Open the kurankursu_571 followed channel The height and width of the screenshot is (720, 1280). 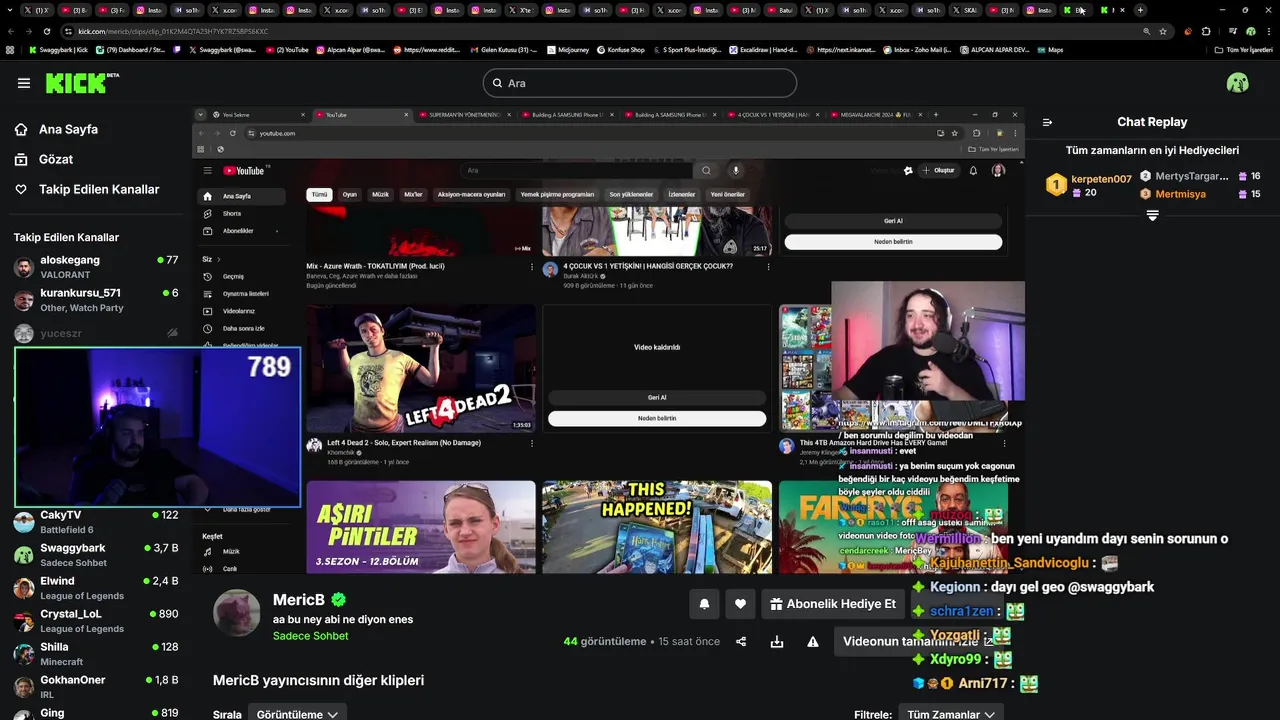point(96,300)
